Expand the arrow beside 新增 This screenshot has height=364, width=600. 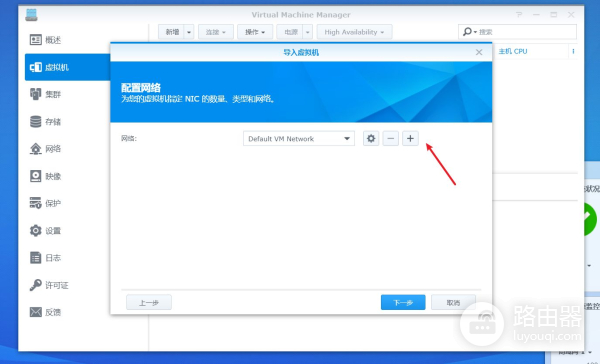point(189,32)
